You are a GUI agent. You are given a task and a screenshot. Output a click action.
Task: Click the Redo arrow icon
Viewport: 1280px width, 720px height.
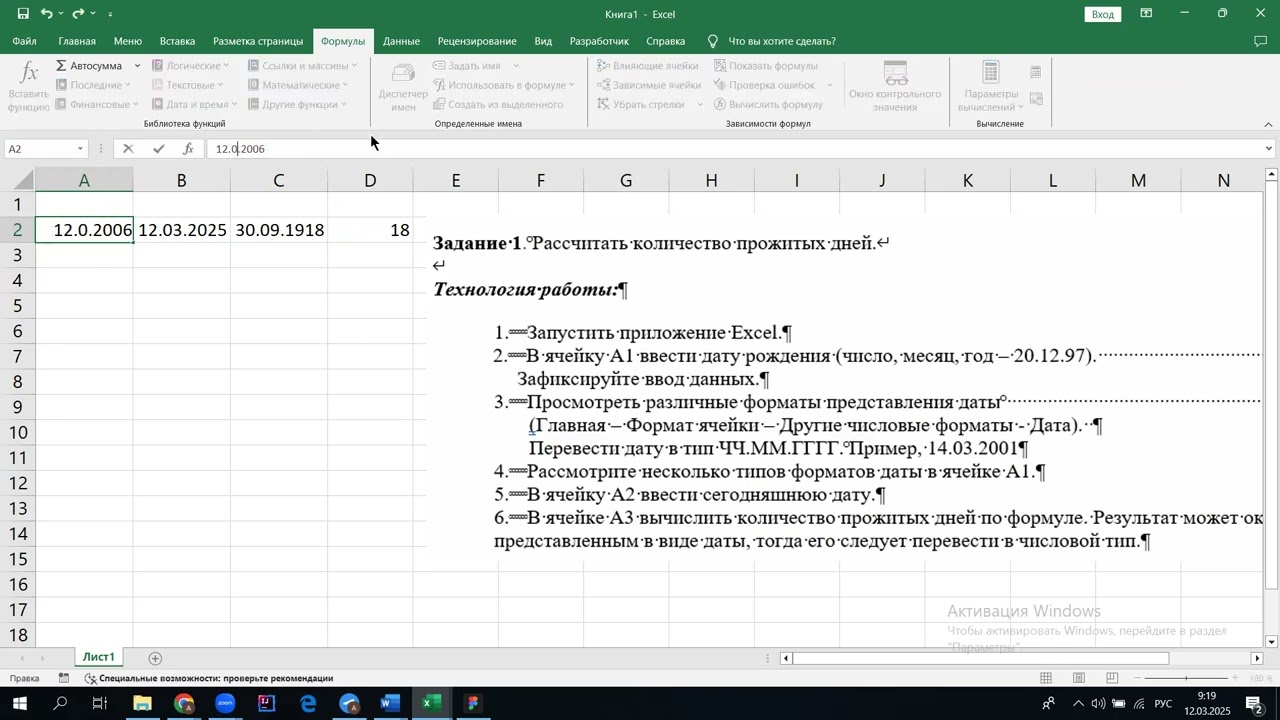78,14
